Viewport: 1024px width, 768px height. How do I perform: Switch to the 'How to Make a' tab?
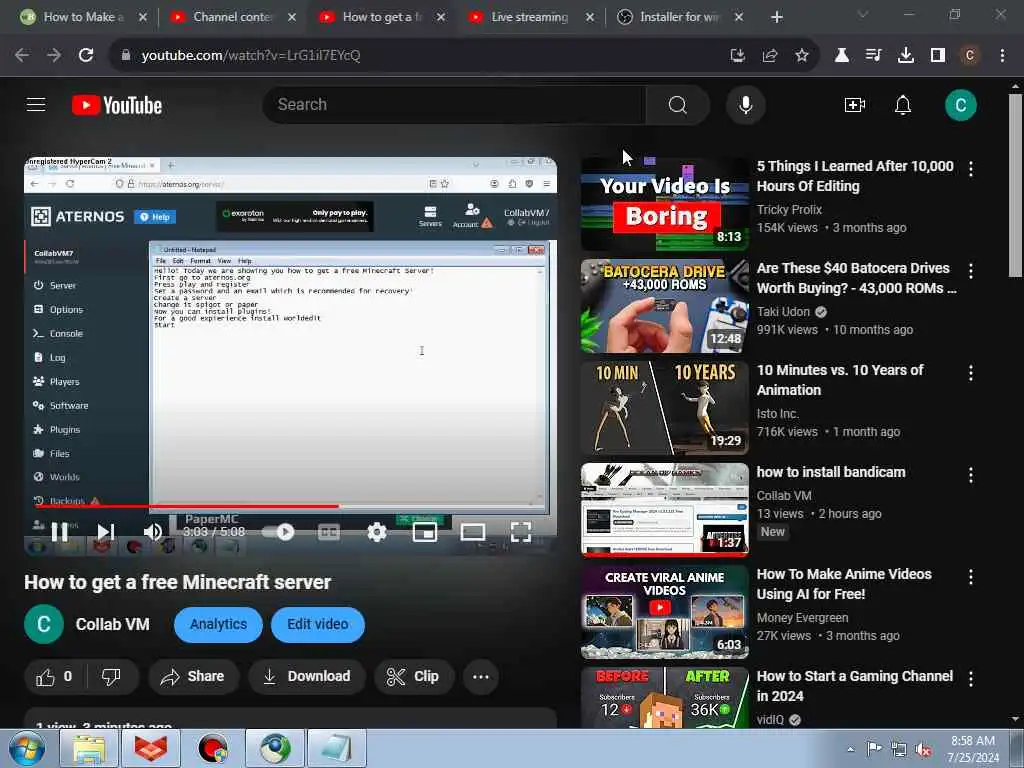coord(82,17)
